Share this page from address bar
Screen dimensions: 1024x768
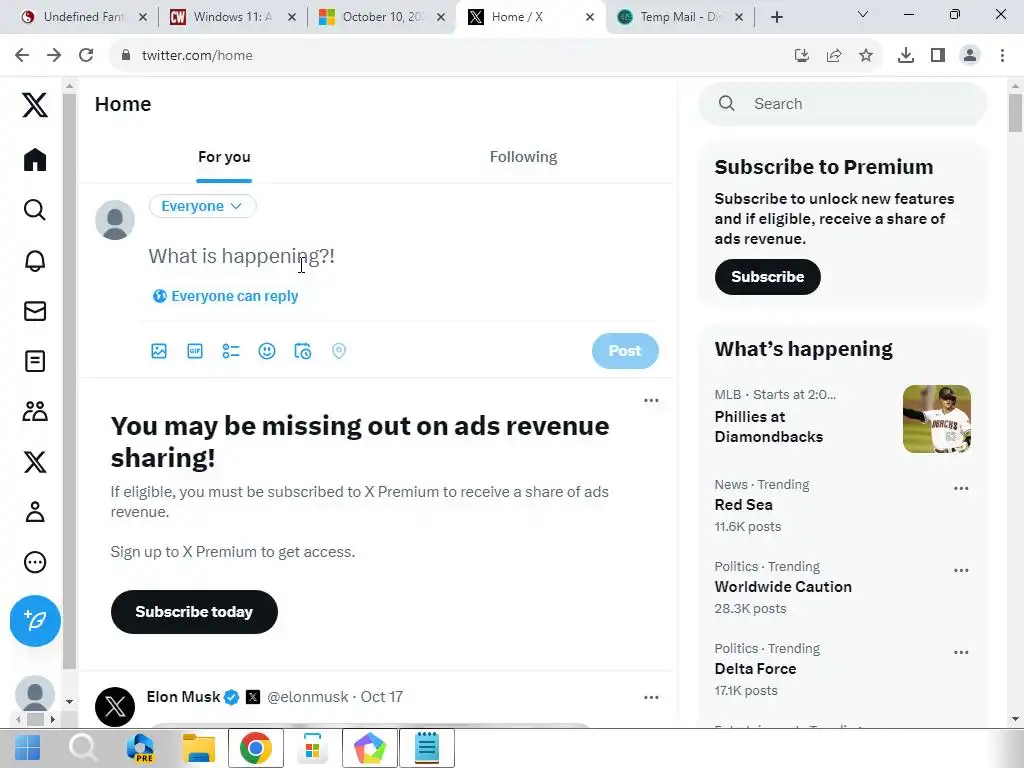834,56
